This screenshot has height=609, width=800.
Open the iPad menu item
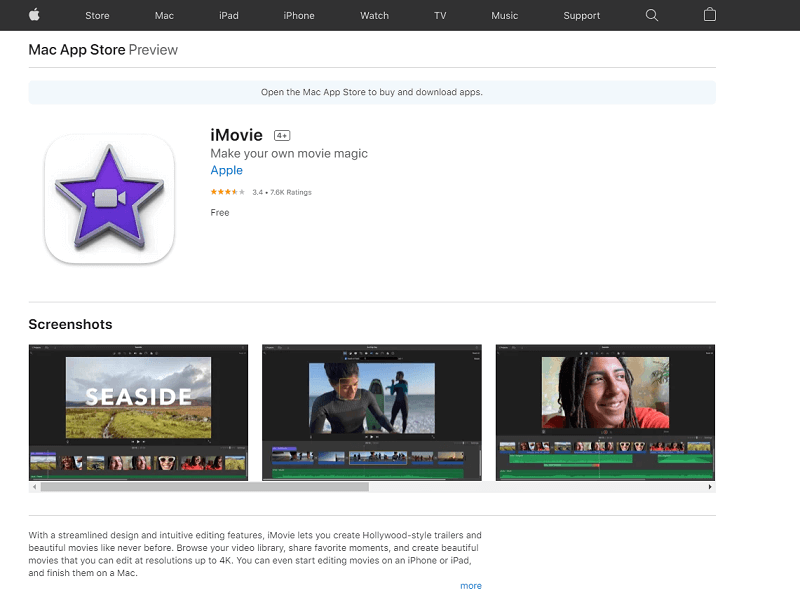point(229,16)
